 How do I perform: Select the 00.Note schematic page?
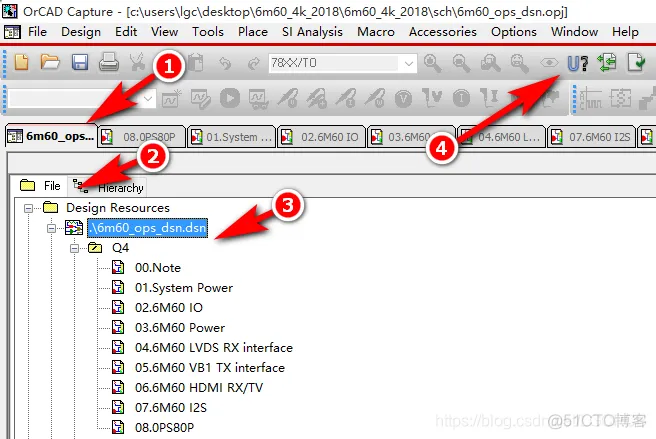(158, 268)
